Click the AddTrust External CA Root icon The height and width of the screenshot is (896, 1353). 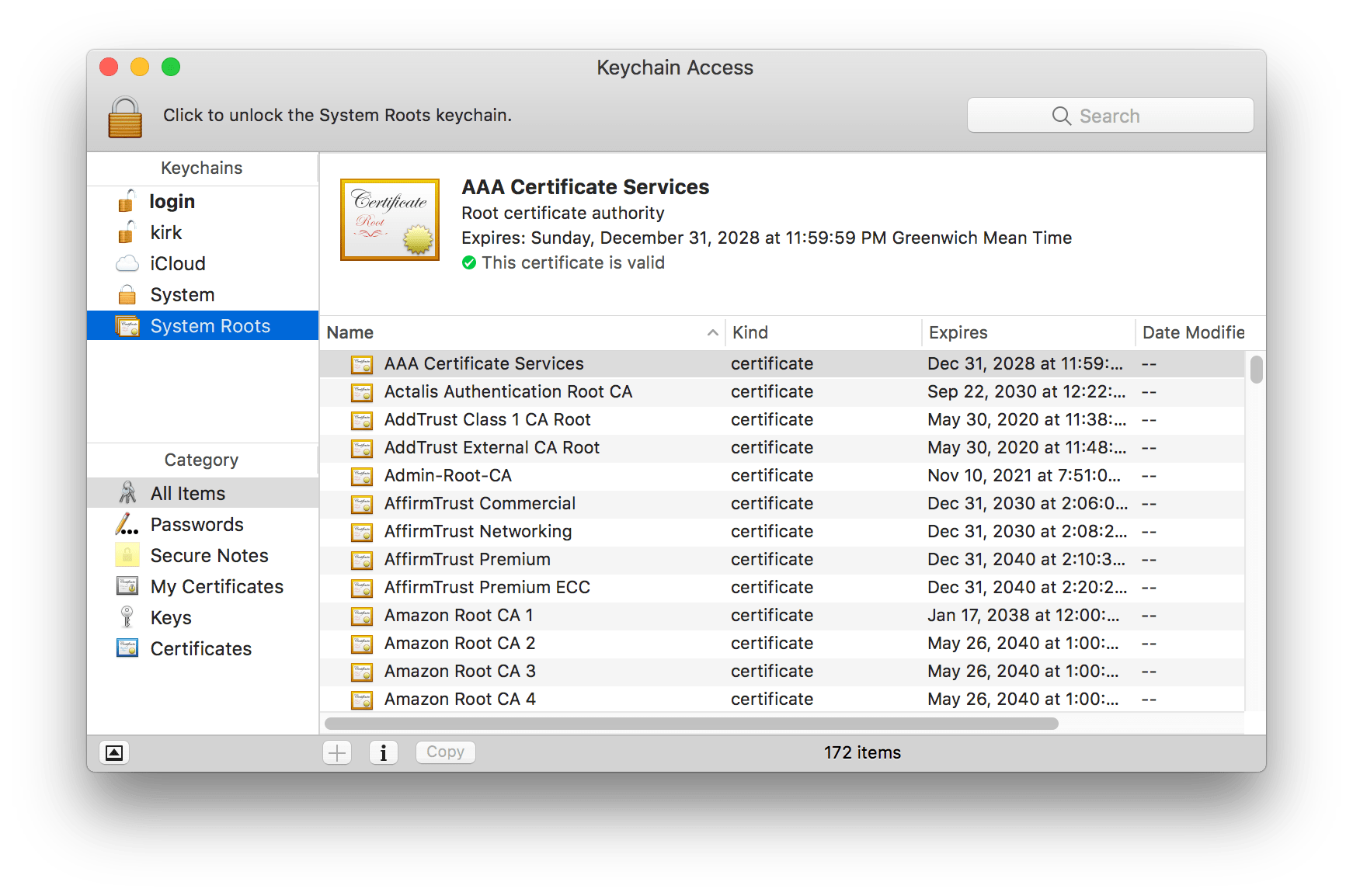click(x=362, y=448)
